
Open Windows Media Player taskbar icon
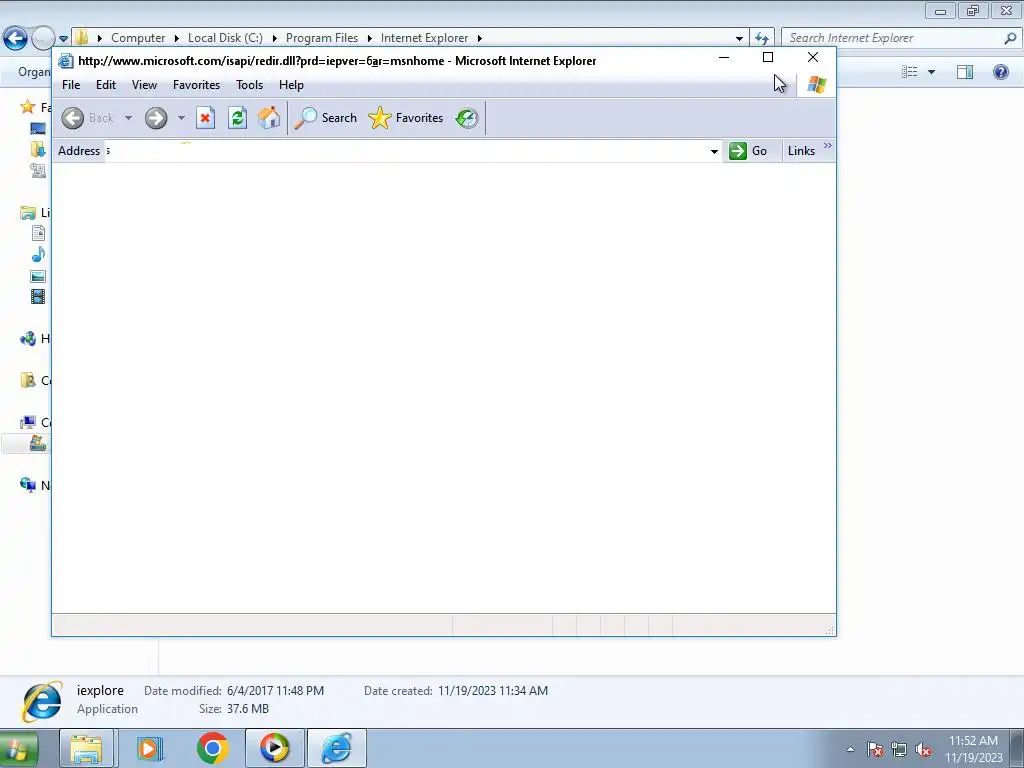point(274,748)
